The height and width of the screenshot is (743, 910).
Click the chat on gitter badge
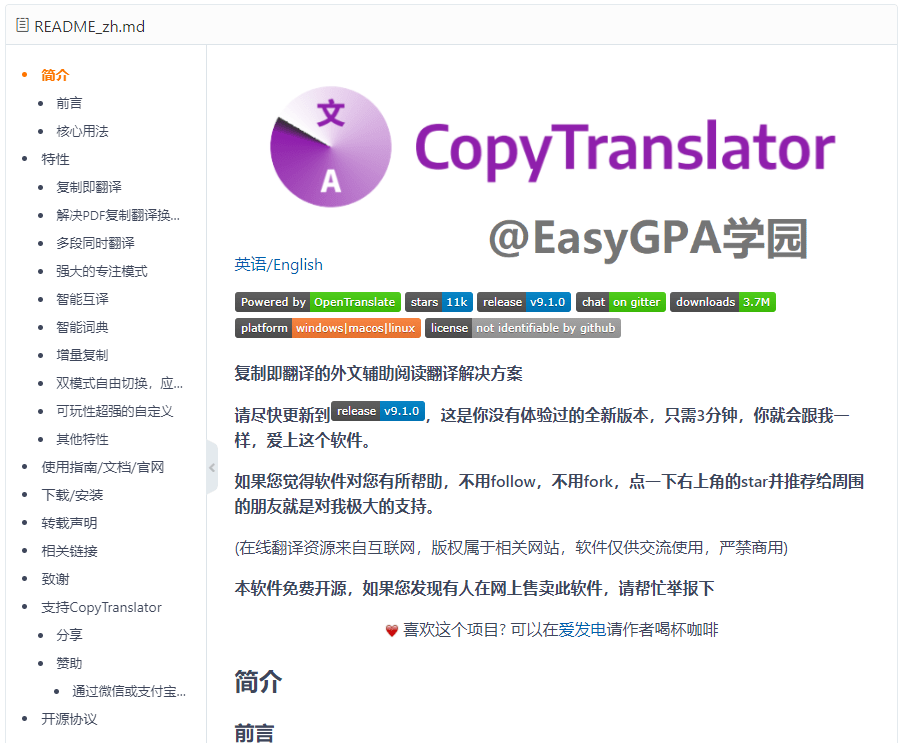[x=618, y=301]
